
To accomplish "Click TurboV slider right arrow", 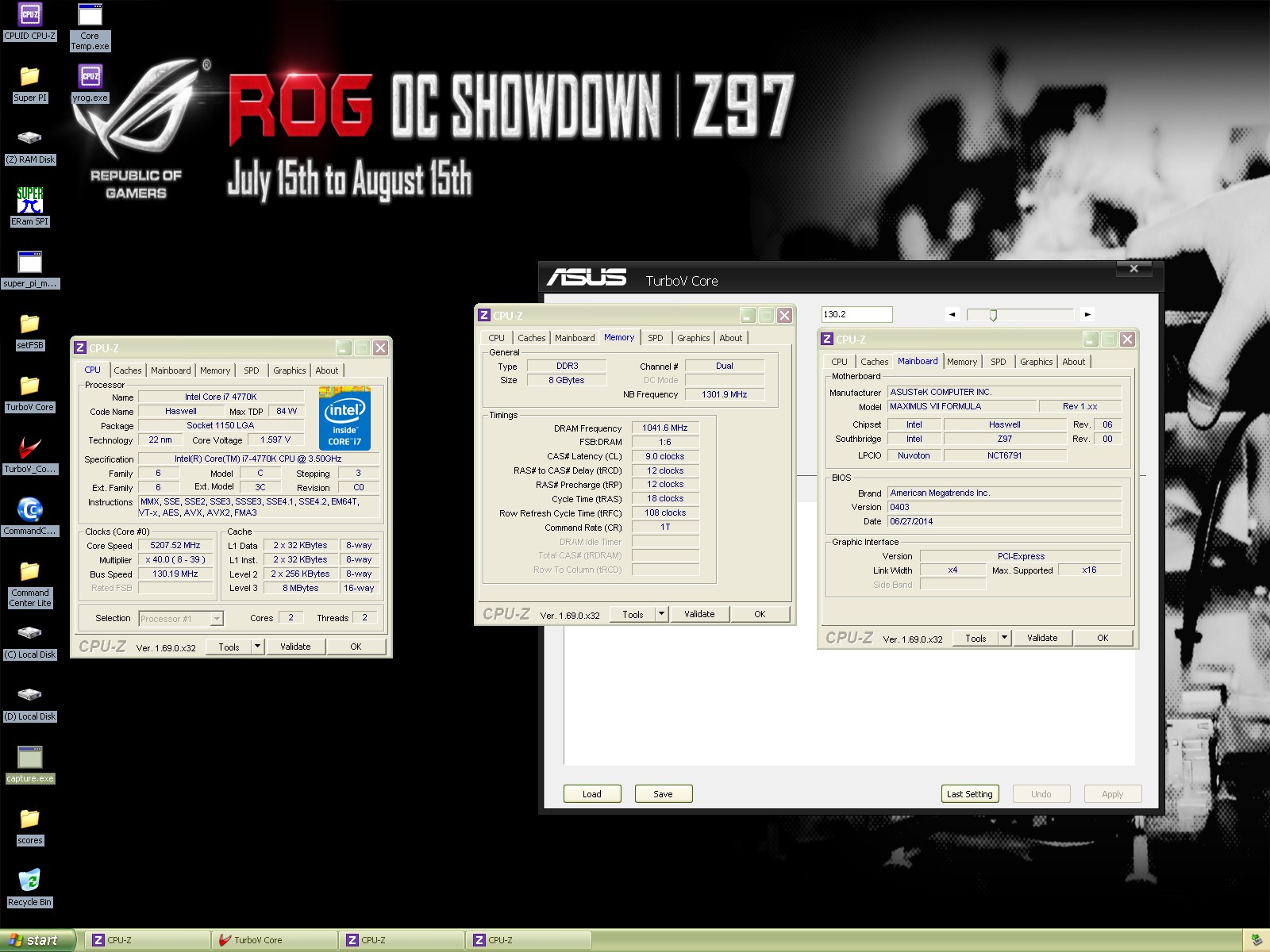I will coord(1087,314).
